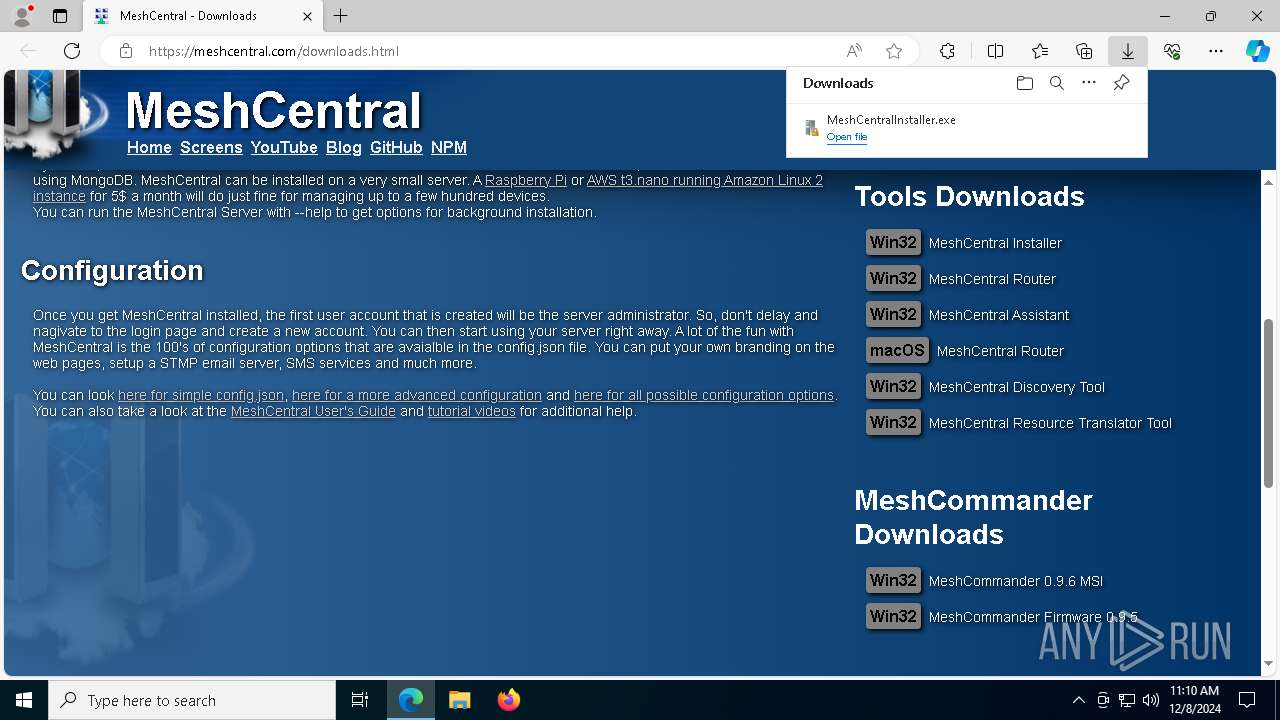Toggle the Read aloud icon
This screenshot has height=720, width=1280.
coord(854,51)
